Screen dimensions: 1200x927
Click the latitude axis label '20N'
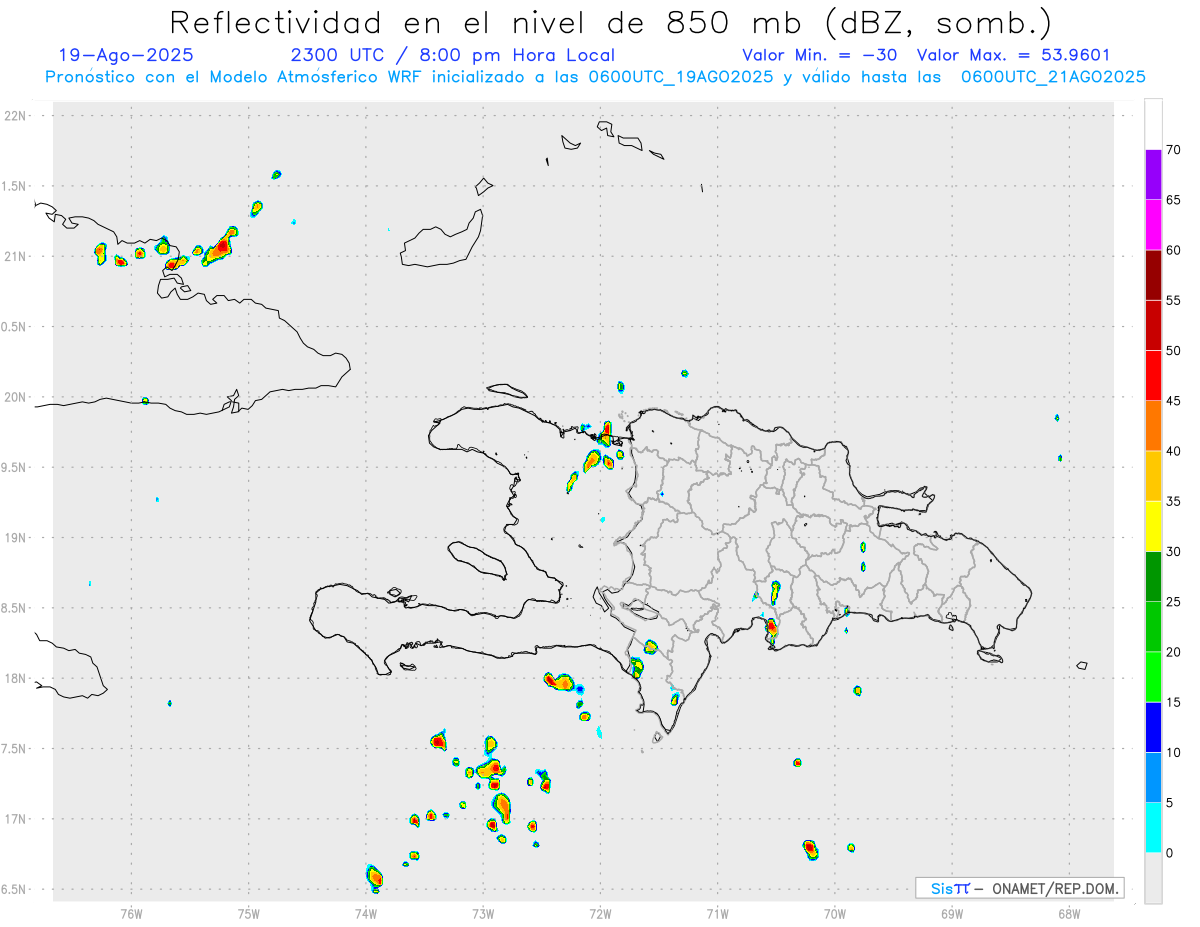tap(15, 397)
